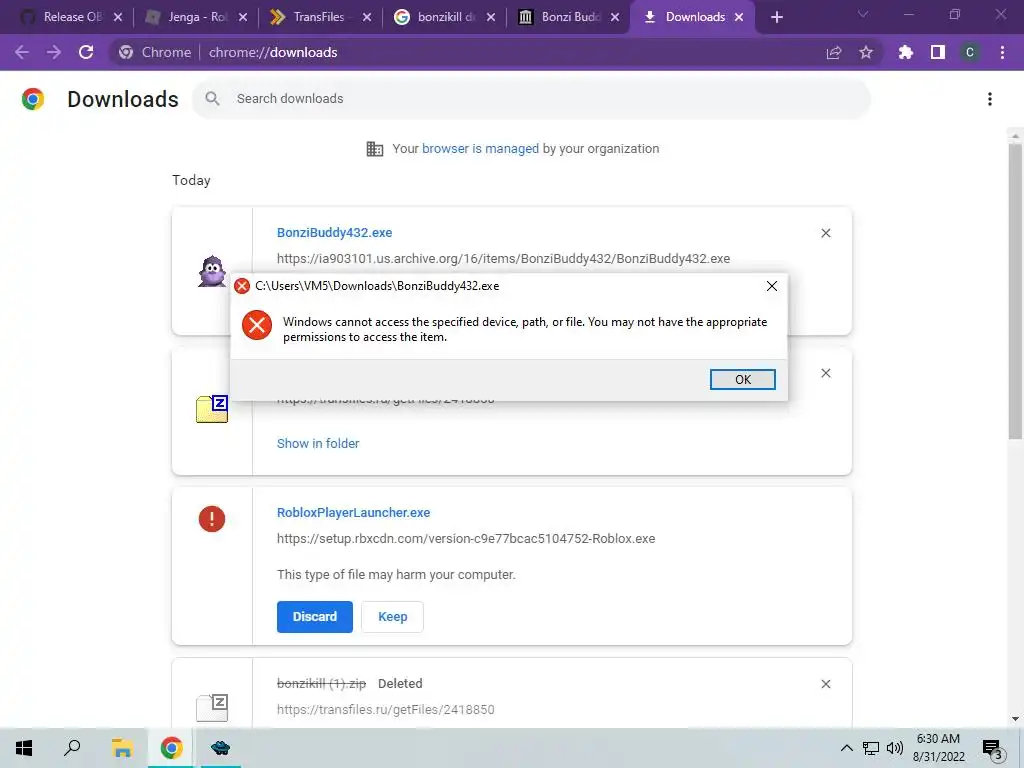1024x768 pixels.
Task: Close the Downloads tab
Action: pyautogui.click(x=739, y=18)
